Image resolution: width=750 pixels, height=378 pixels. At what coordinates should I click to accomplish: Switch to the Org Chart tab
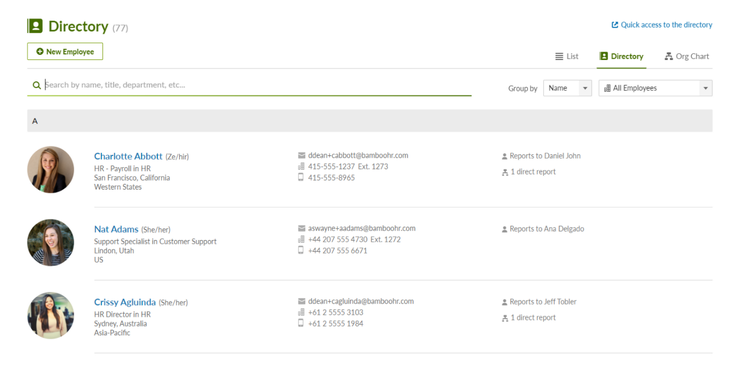click(687, 56)
